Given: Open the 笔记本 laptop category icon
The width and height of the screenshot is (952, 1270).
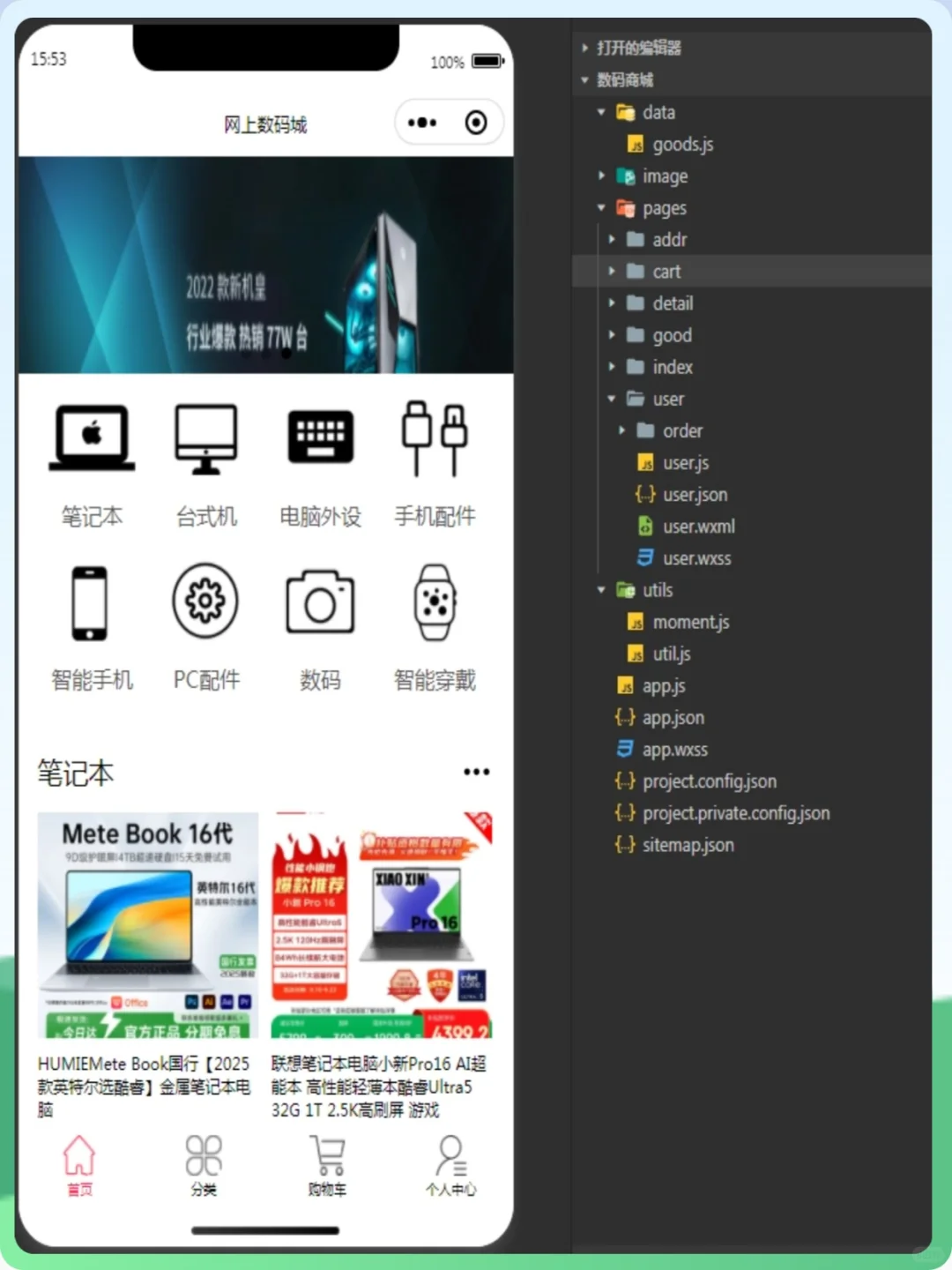Looking at the screenshot, I should coord(92,438).
